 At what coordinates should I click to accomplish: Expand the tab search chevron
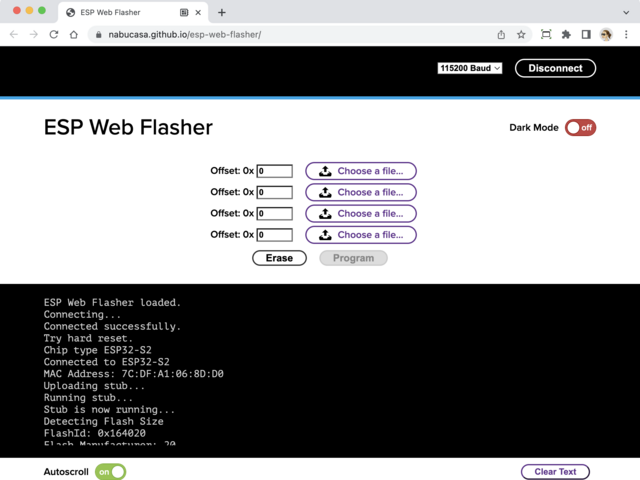[x=626, y=13]
